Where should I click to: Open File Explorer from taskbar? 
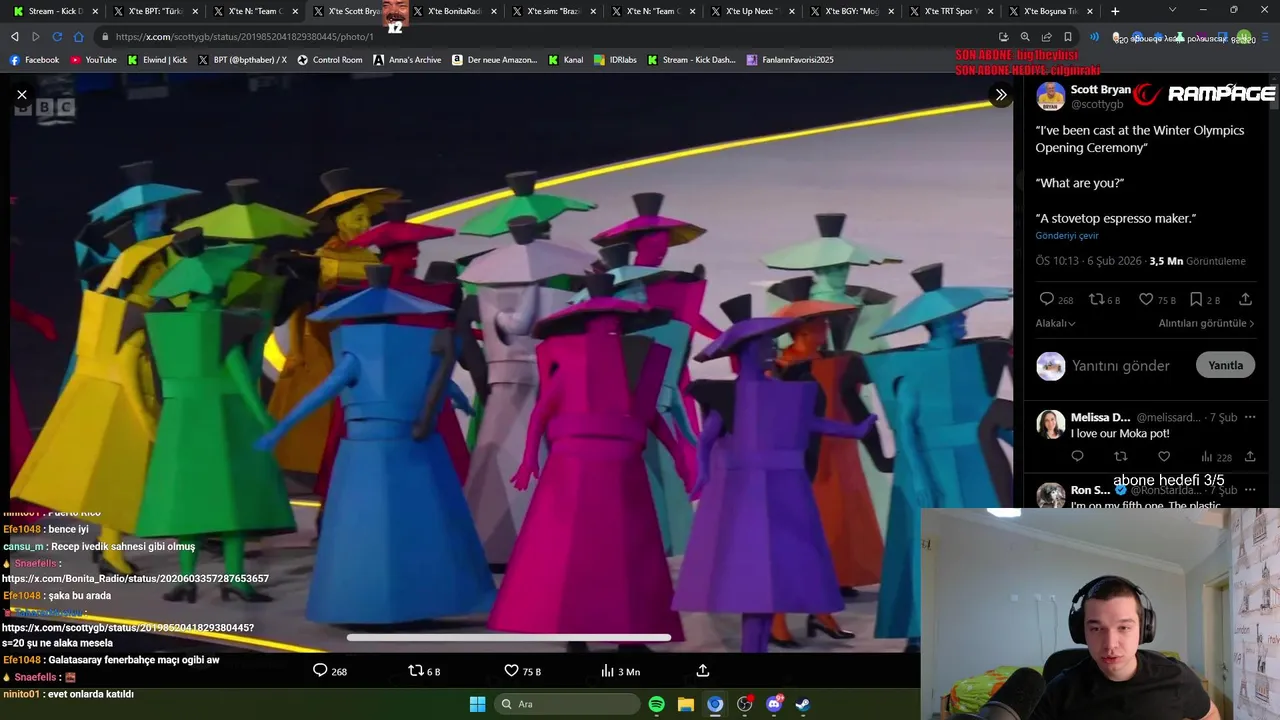(686, 704)
